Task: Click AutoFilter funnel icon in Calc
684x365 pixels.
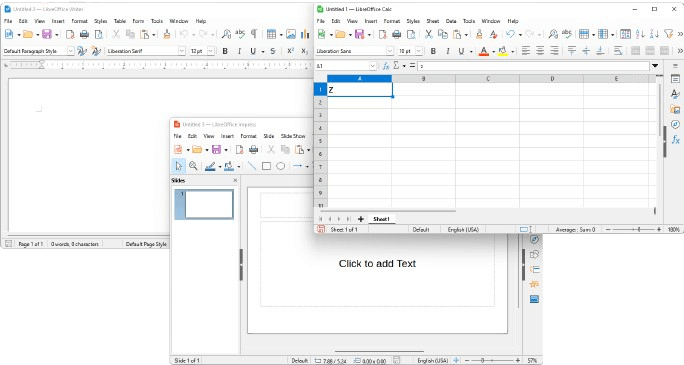Action: pyautogui.click(x=668, y=34)
